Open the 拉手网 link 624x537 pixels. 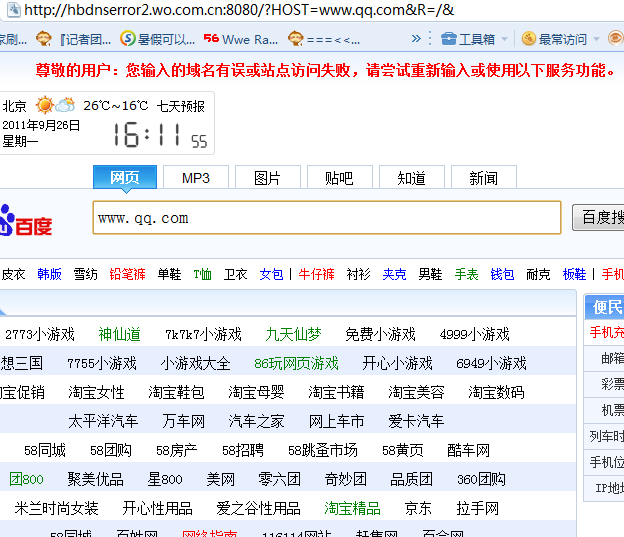pos(477,508)
